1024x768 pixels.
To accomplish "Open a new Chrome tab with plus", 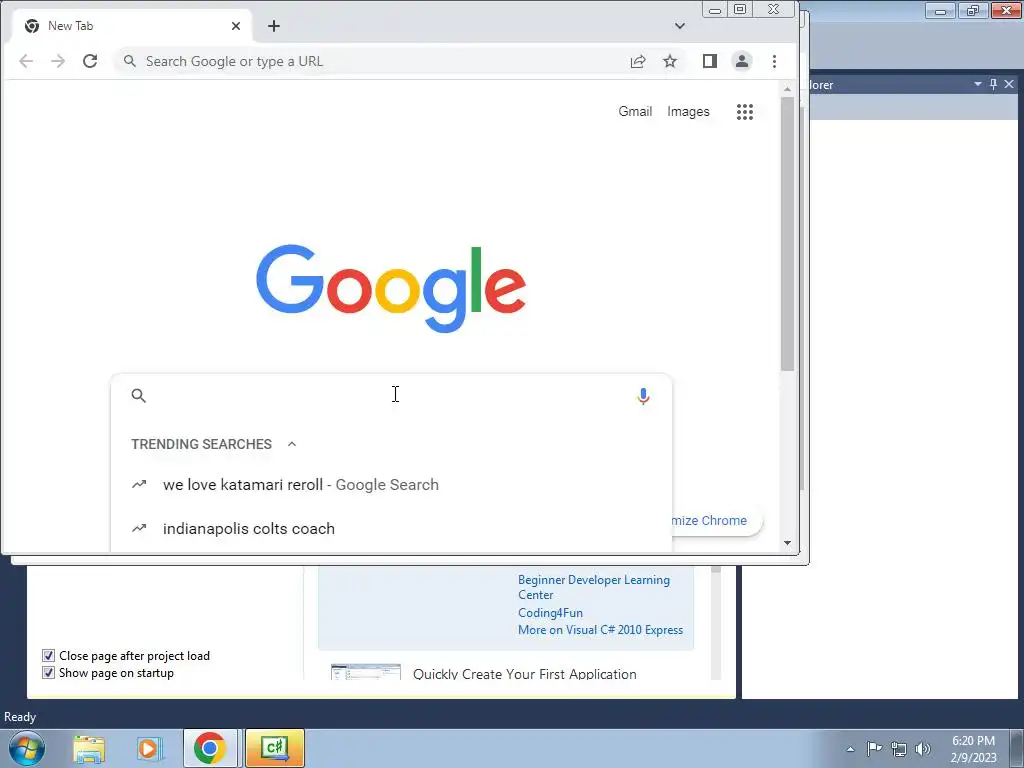I will point(274,26).
